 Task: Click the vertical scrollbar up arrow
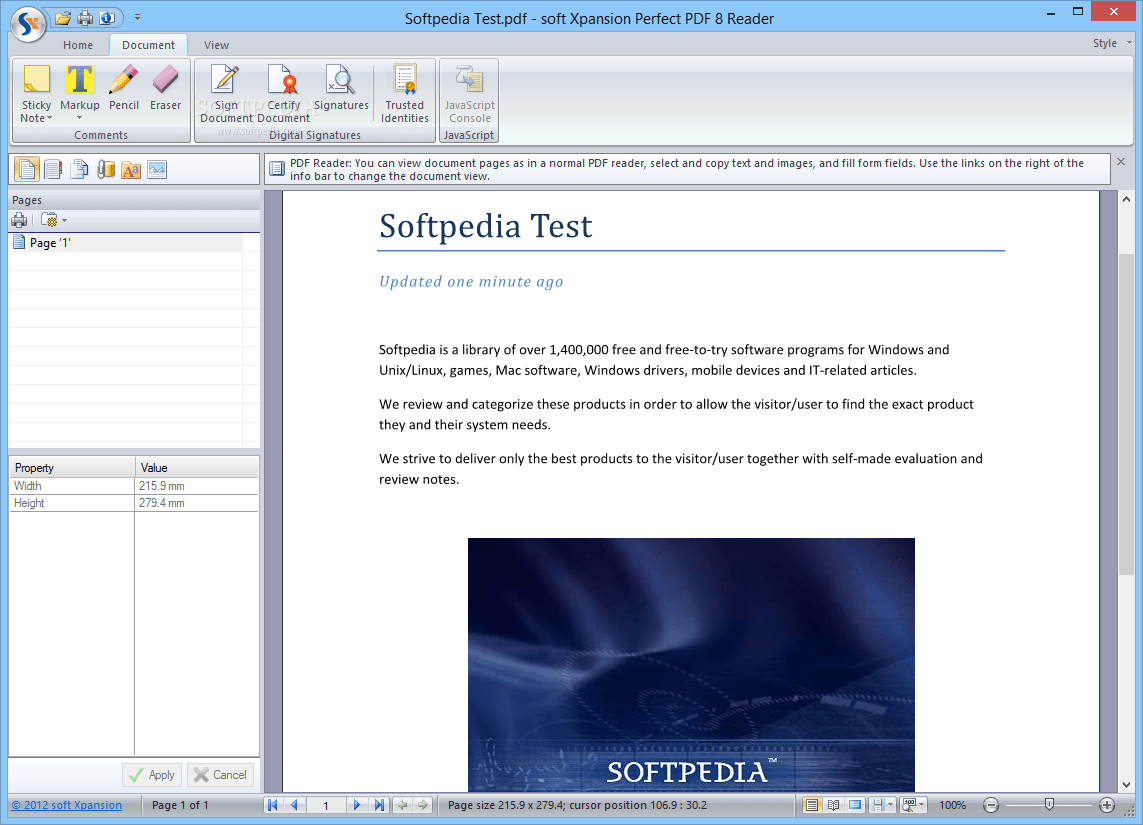(1126, 199)
